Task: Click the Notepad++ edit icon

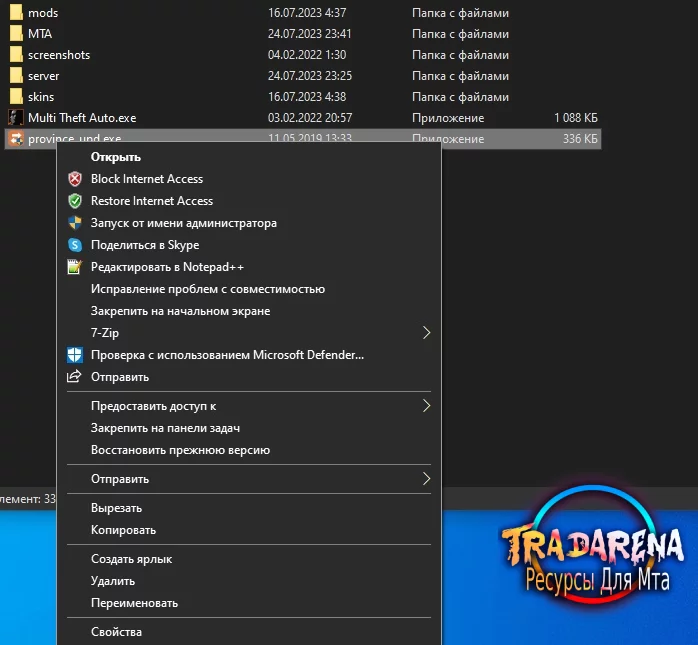Action: click(x=75, y=267)
